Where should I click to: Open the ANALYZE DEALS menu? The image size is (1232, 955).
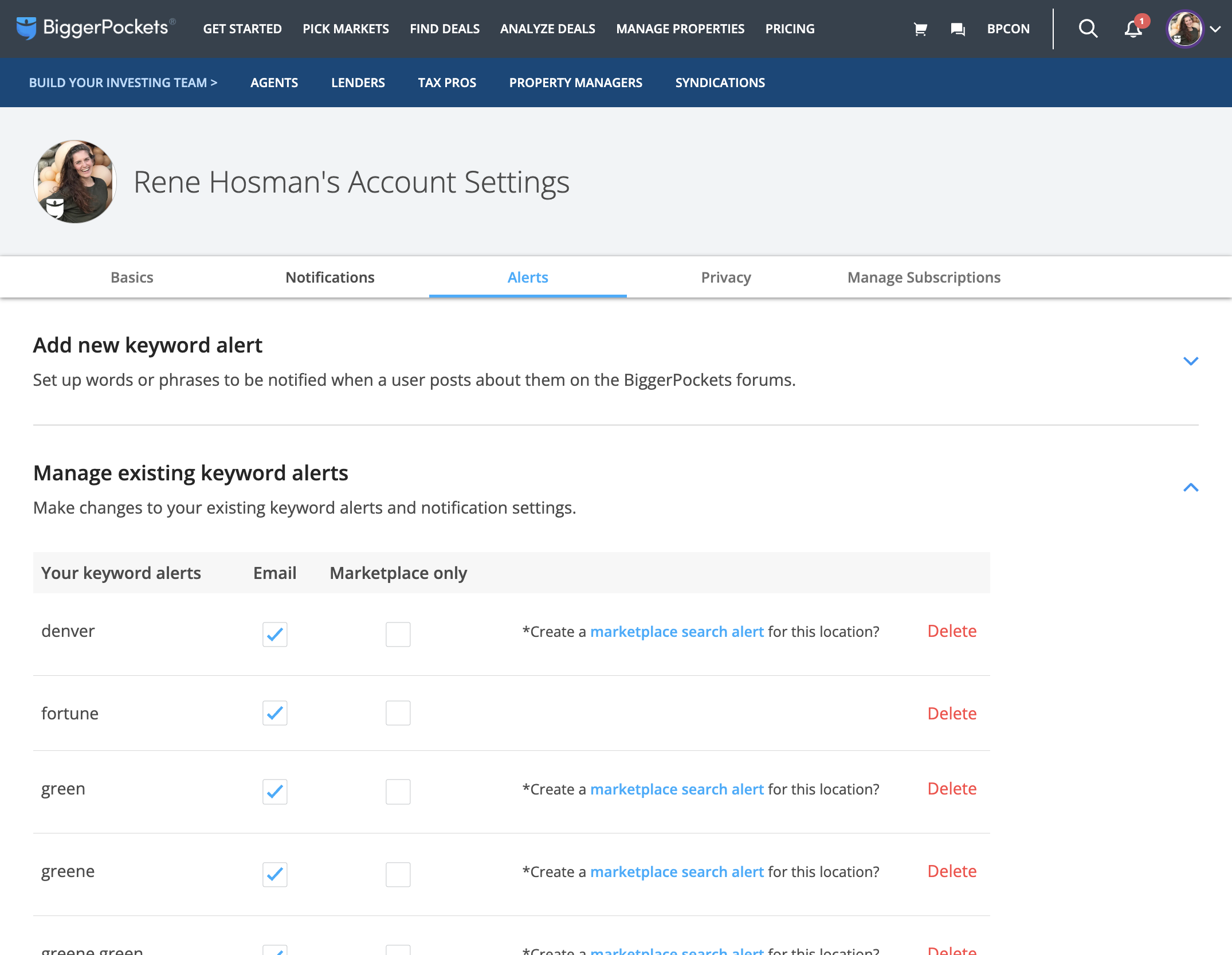[x=548, y=29]
